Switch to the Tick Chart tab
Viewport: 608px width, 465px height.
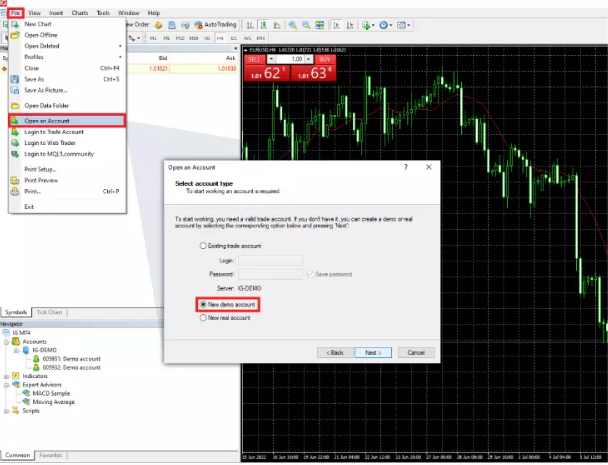pos(49,313)
